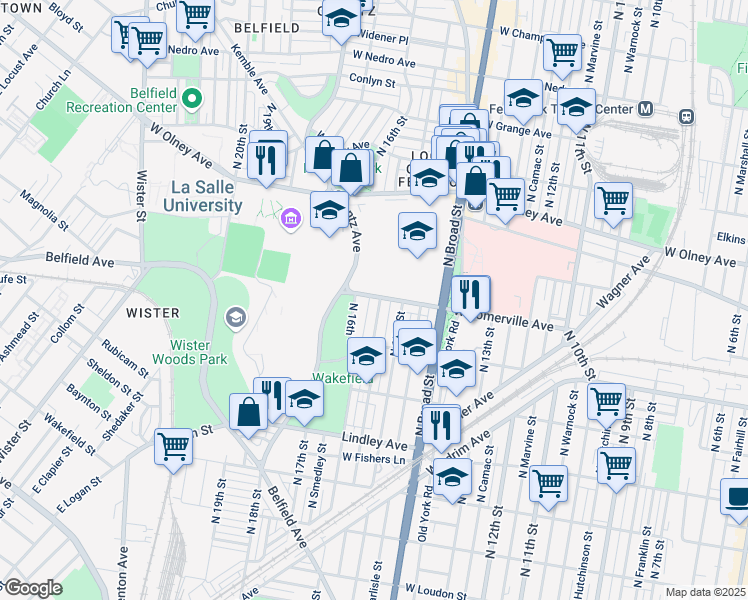Select the Magnolia St street label
The image size is (748, 600).
[44, 210]
